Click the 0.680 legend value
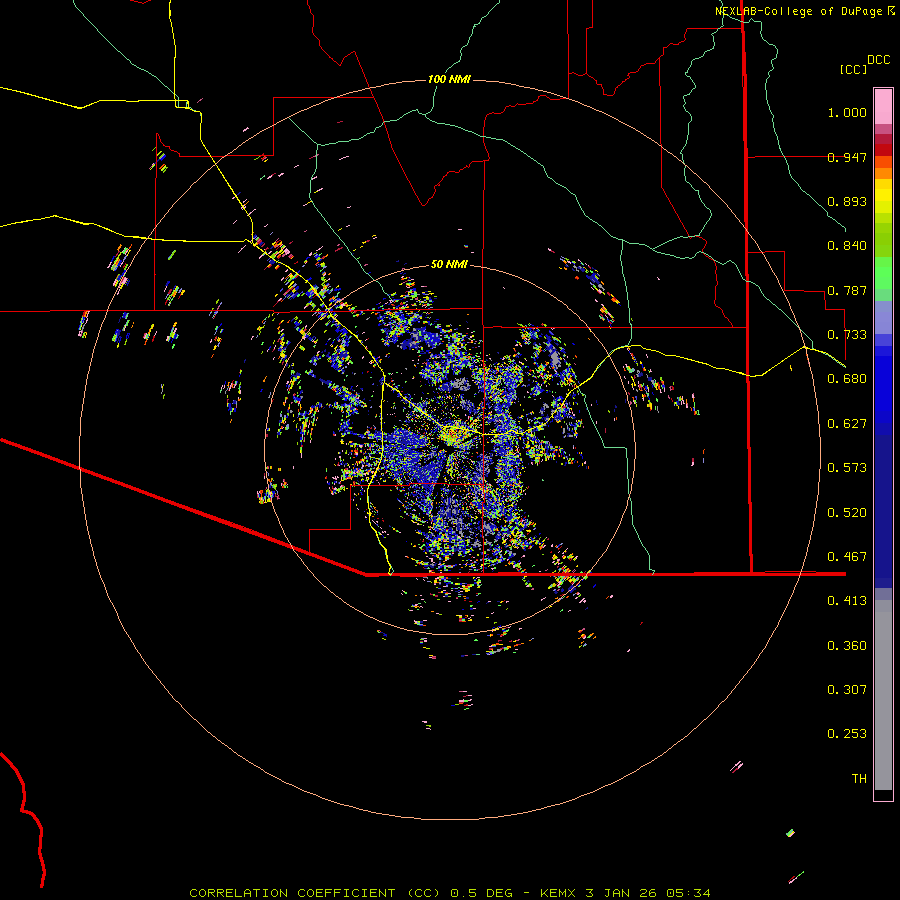 pyautogui.click(x=847, y=379)
